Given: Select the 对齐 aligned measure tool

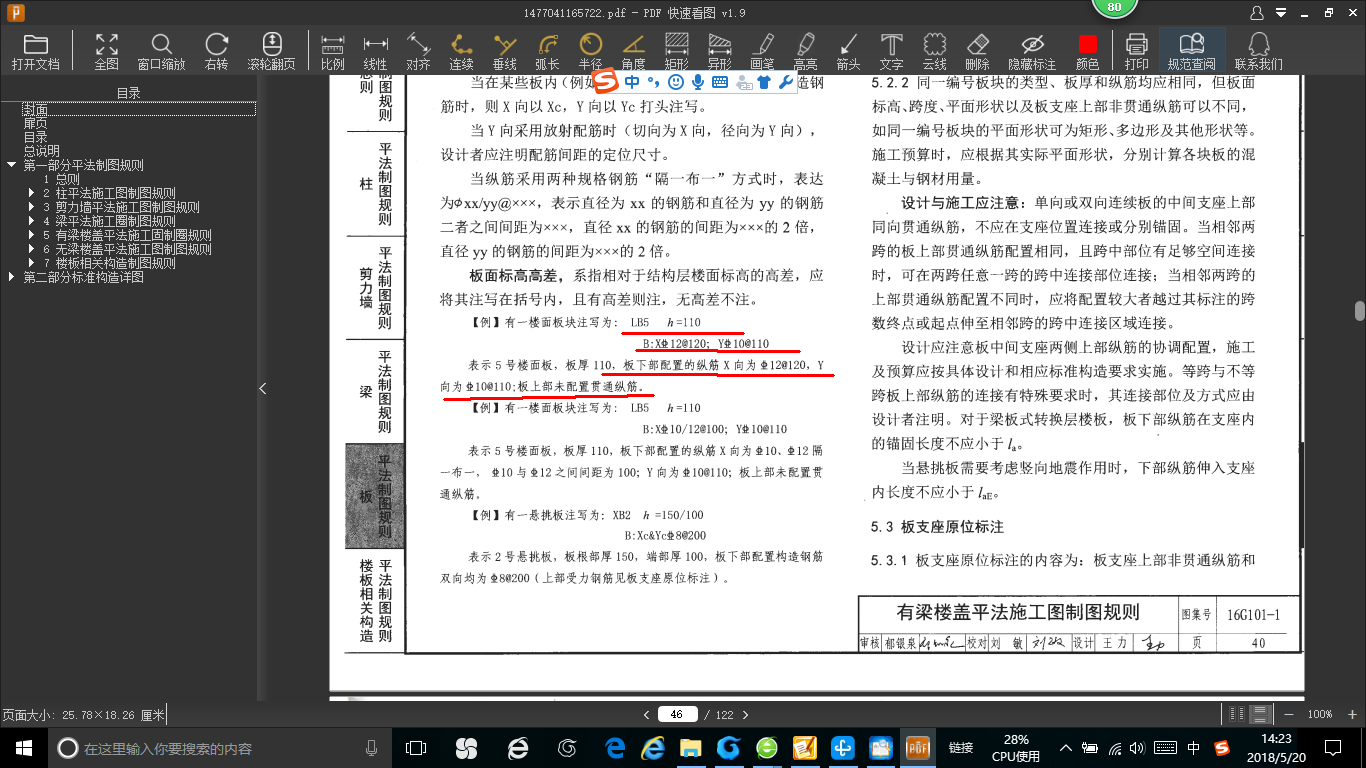Looking at the screenshot, I should pos(419,51).
